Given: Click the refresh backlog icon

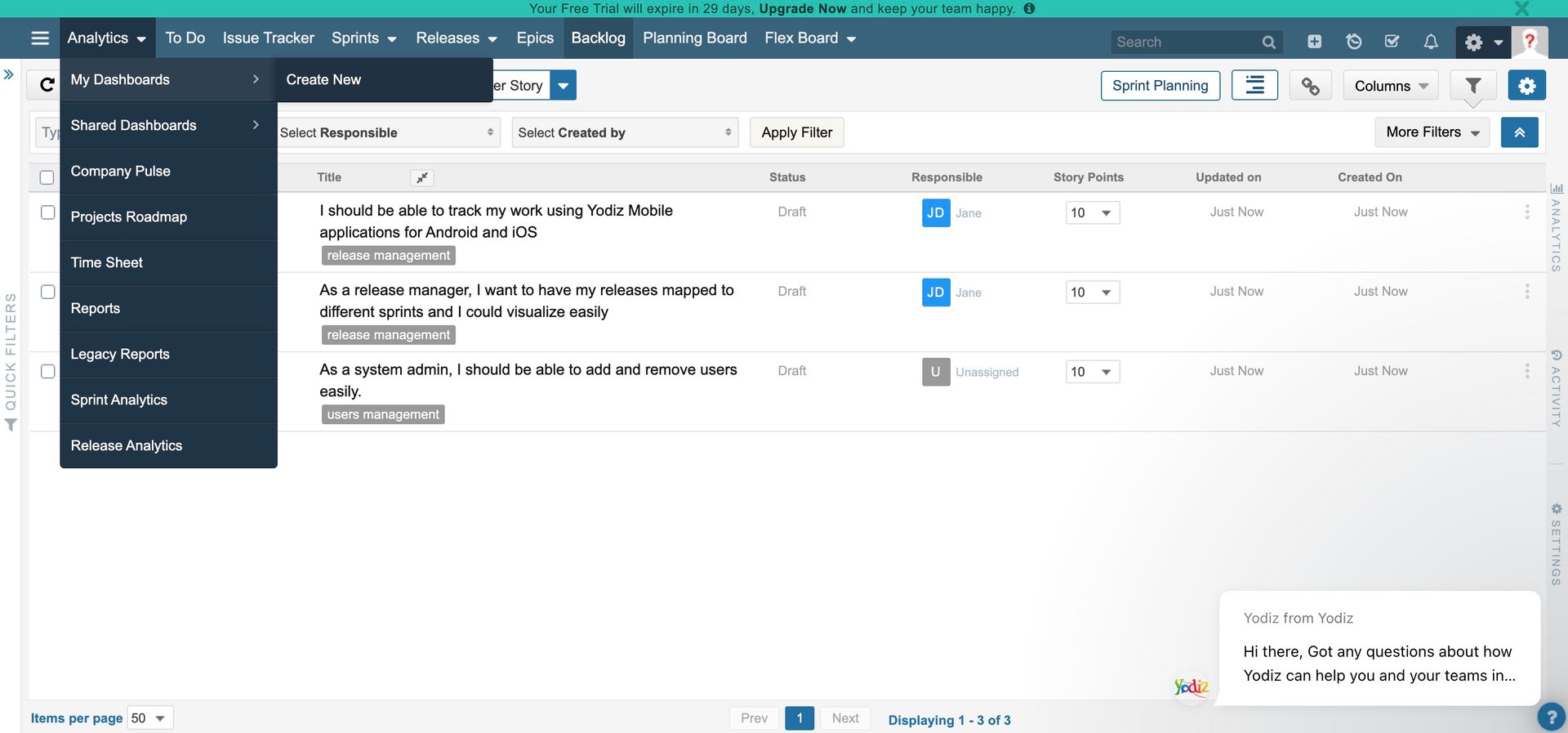Looking at the screenshot, I should (47, 85).
